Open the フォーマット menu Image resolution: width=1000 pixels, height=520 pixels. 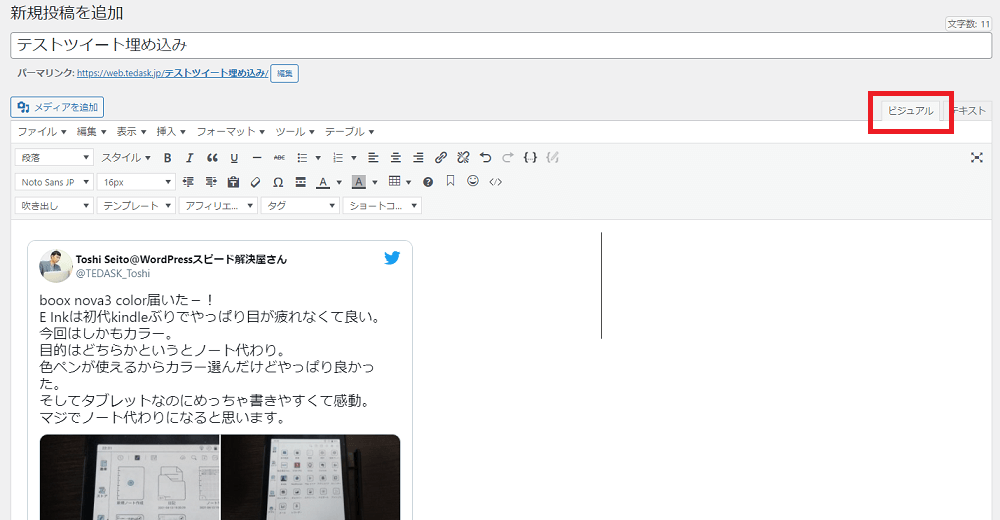pyautogui.click(x=230, y=131)
